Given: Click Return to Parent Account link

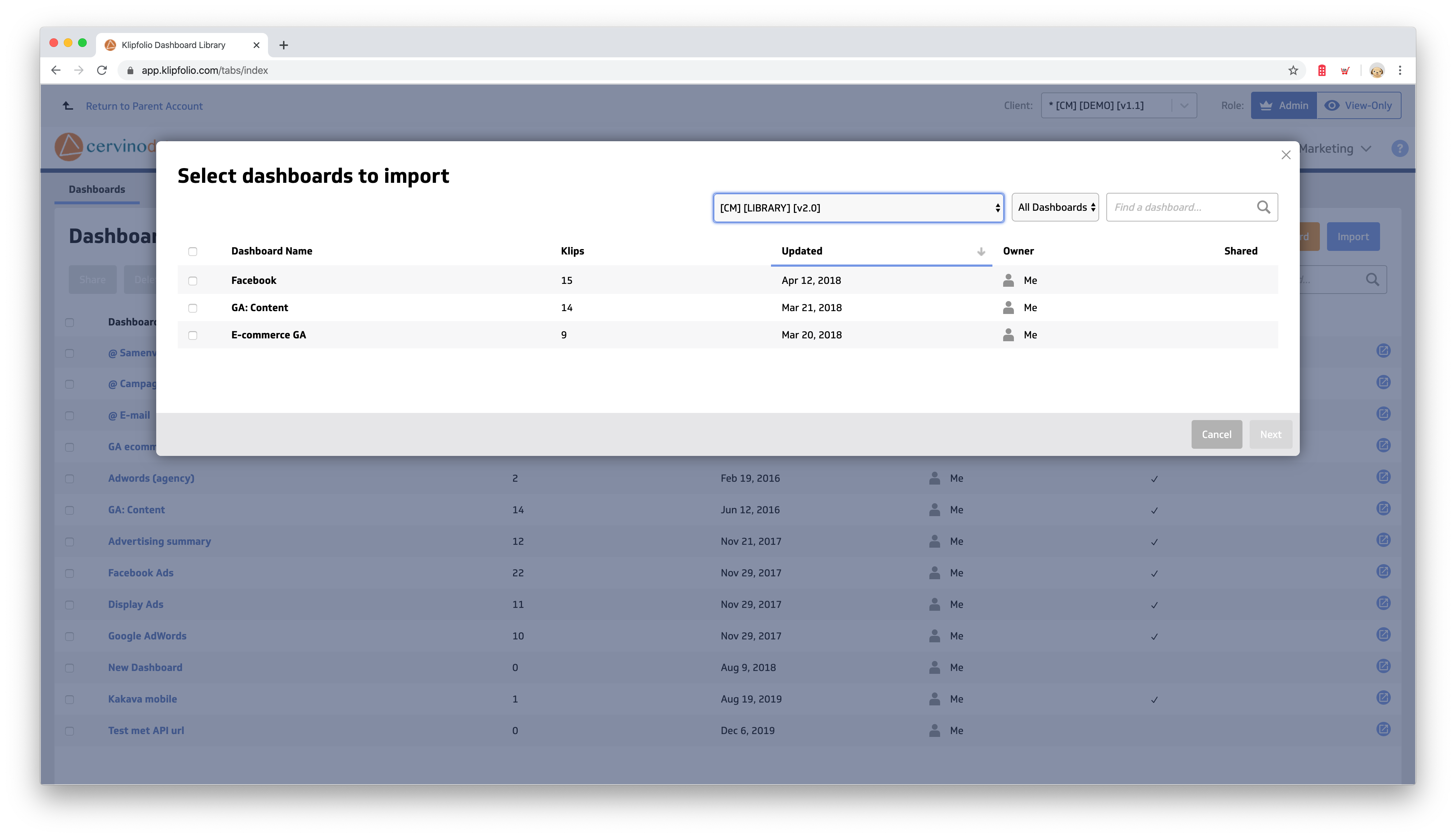Looking at the screenshot, I should point(144,106).
